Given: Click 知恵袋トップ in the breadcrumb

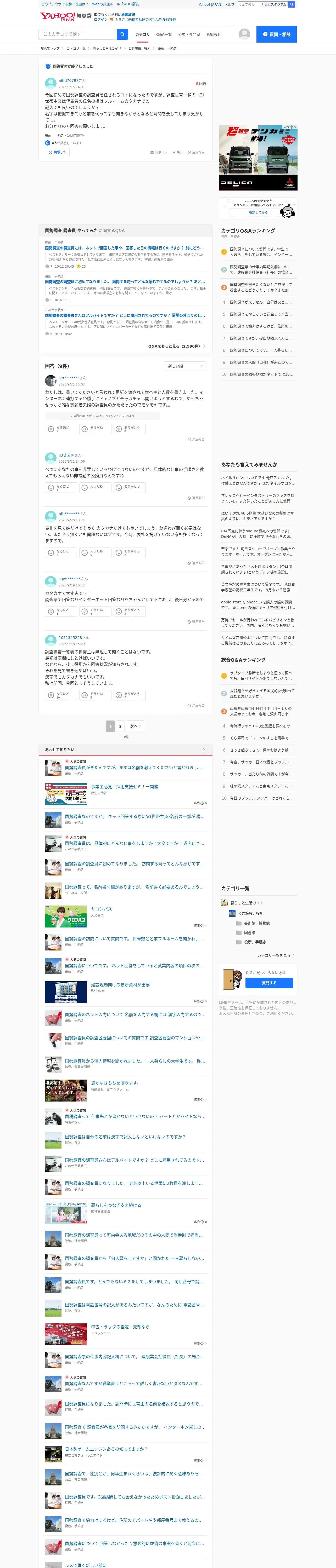Looking at the screenshot, I should pyautogui.click(x=50, y=48).
